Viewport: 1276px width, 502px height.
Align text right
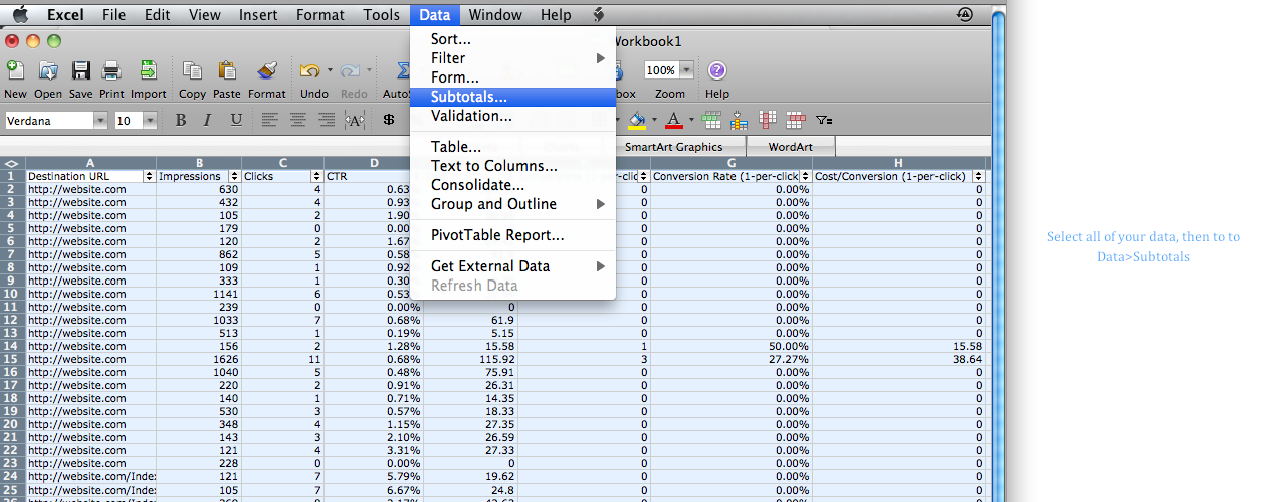(x=326, y=120)
